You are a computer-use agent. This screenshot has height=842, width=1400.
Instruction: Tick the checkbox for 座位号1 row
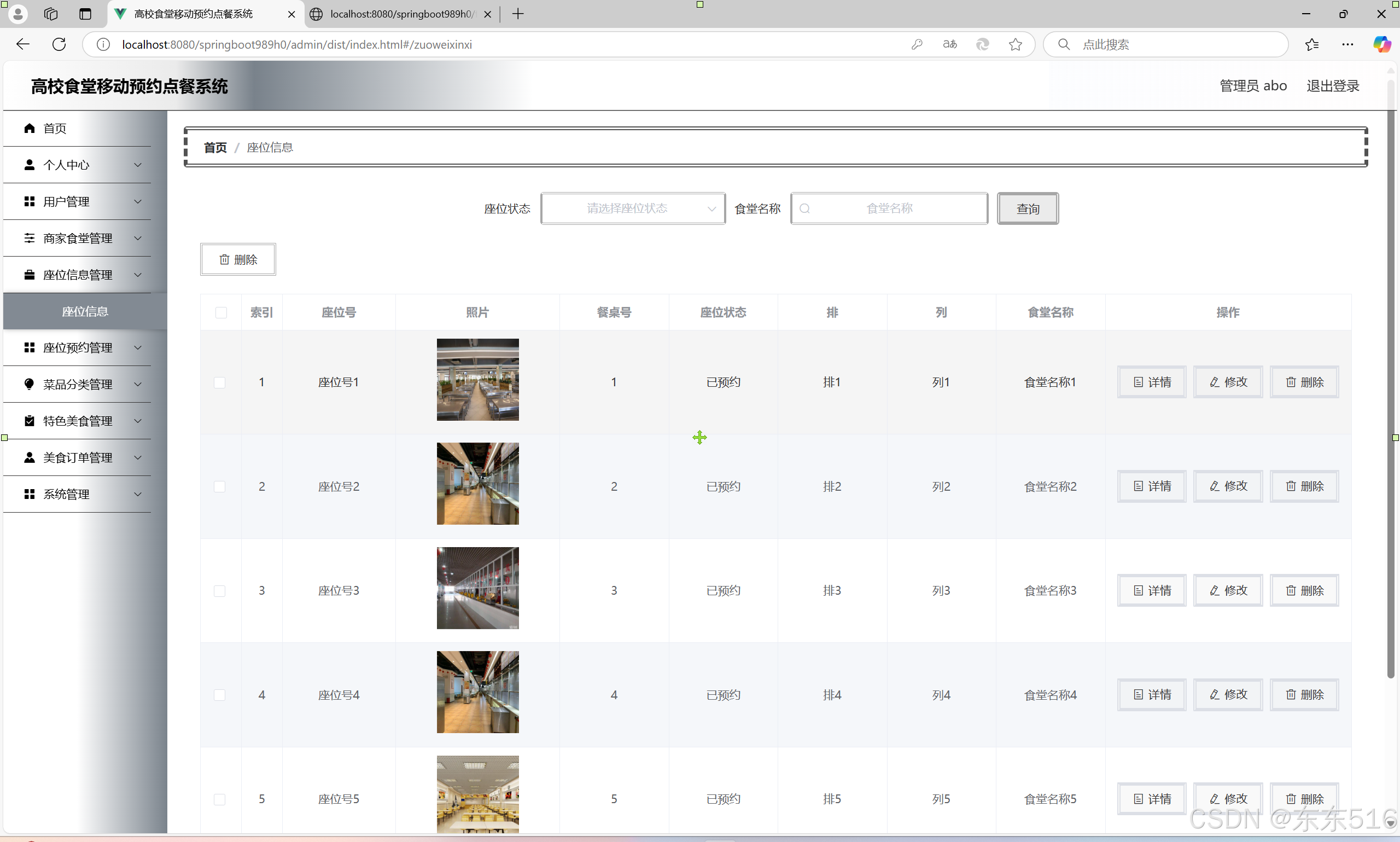[x=219, y=382]
